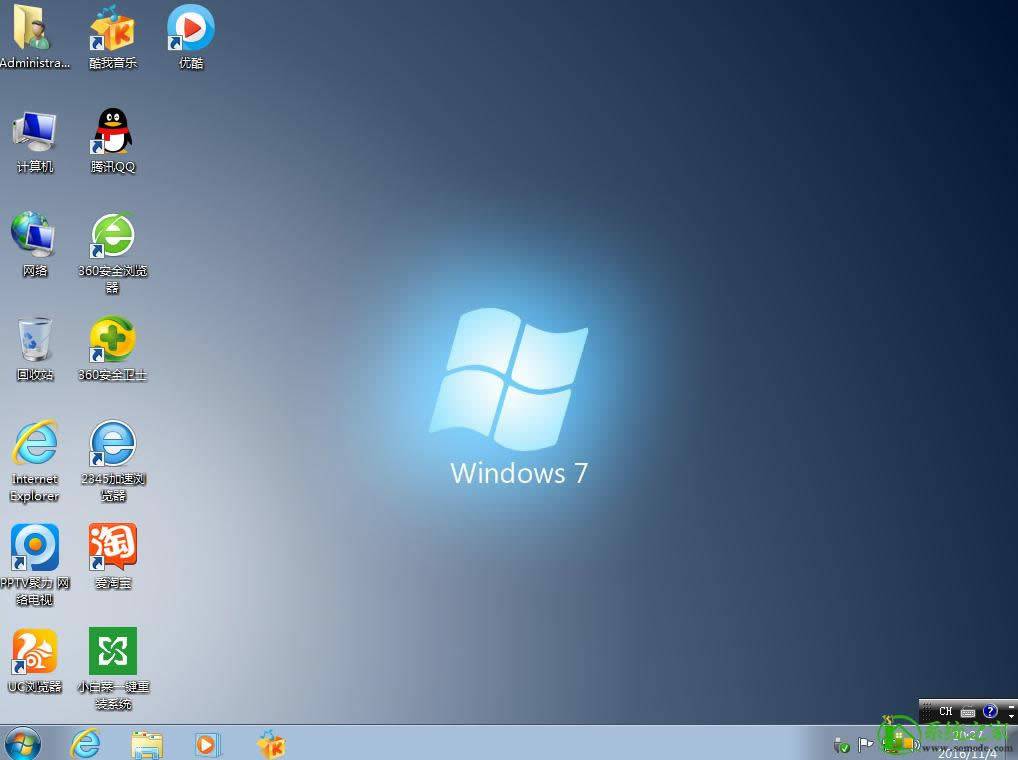Viewport: 1018px width, 760px height.
Task: Launch Tencent QQ
Action: 111,132
